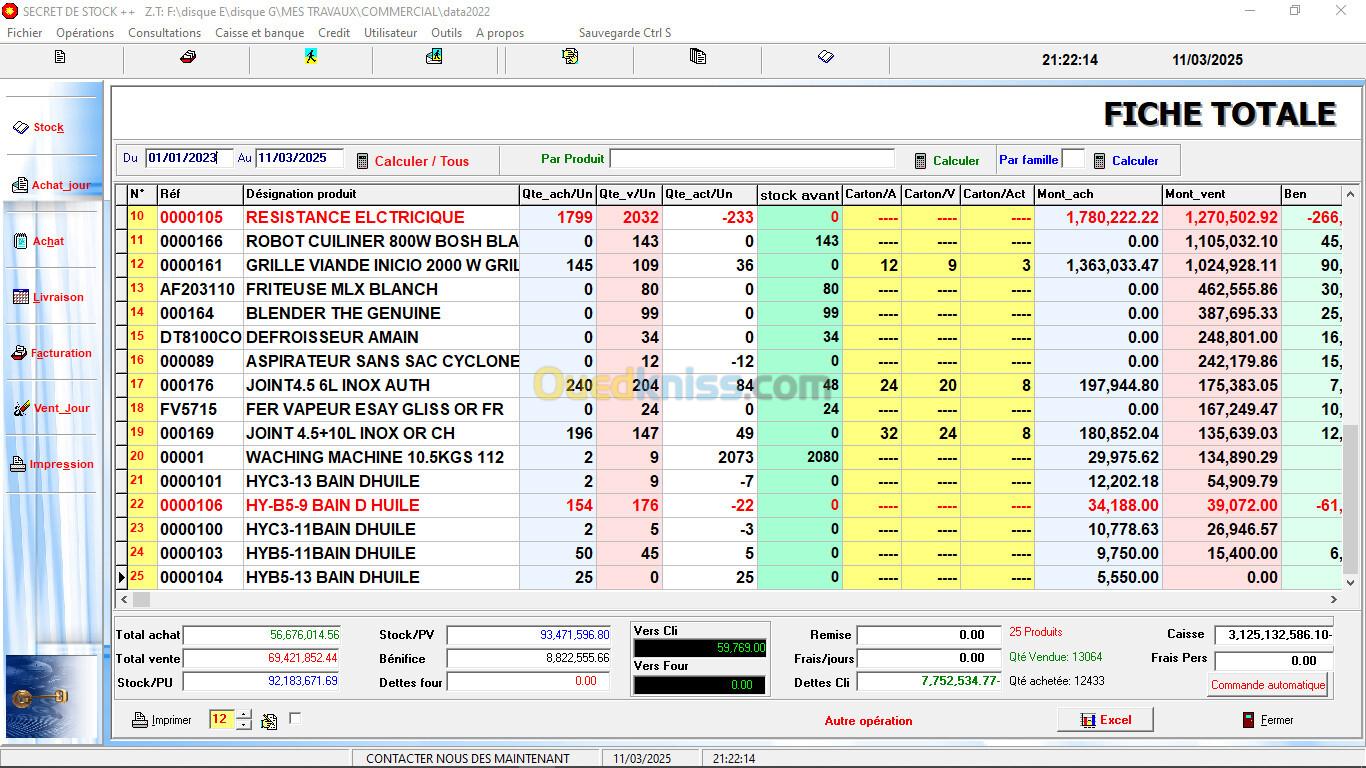Tick the checkbox beside the font size stepper
This screenshot has width=1366, height=768.
(x=295, y=718)
